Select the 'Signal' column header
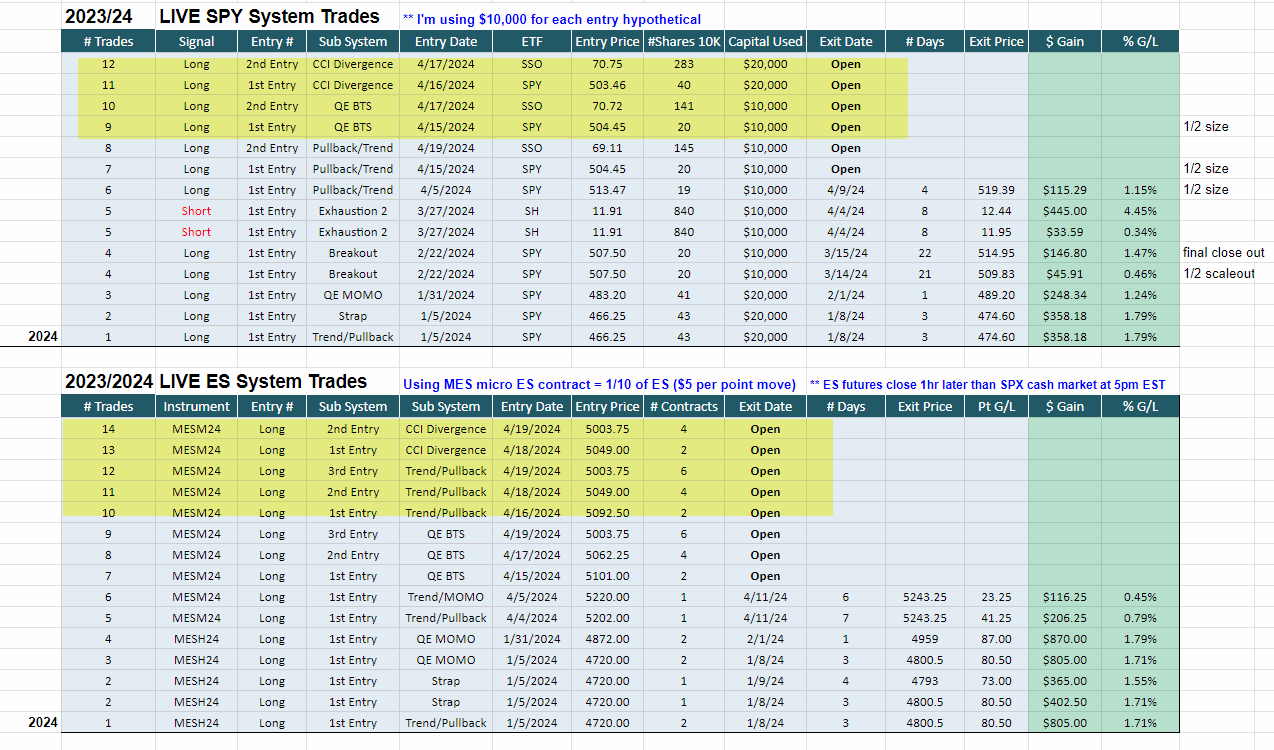 [196, 42]
